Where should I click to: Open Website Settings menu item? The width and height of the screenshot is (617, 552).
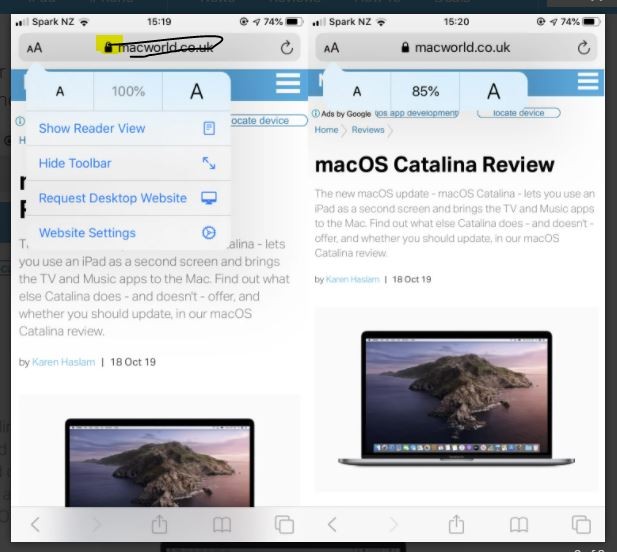128,233
